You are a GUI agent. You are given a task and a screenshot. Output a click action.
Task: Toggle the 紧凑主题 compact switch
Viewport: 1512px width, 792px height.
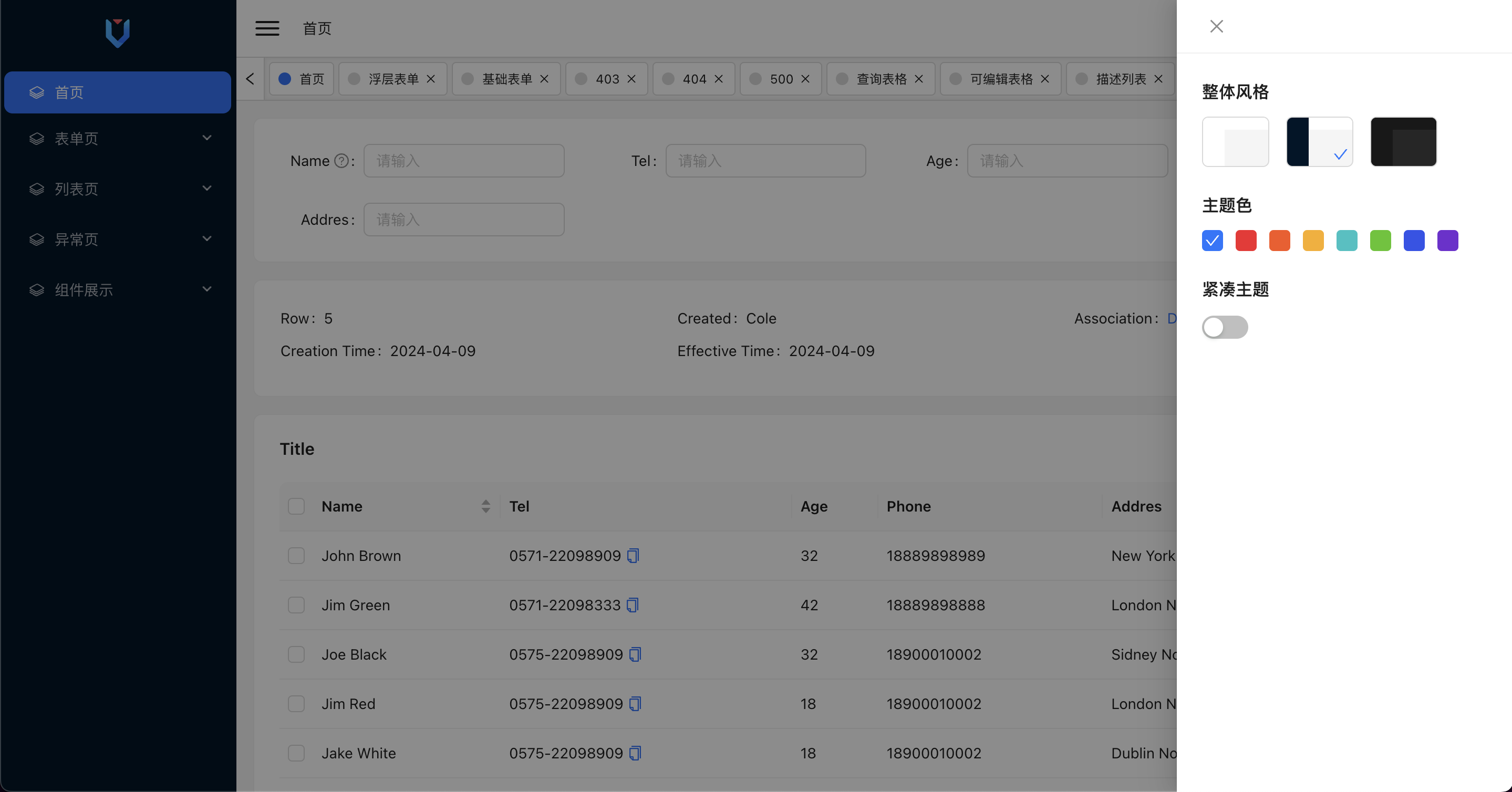coord(1225,327)
